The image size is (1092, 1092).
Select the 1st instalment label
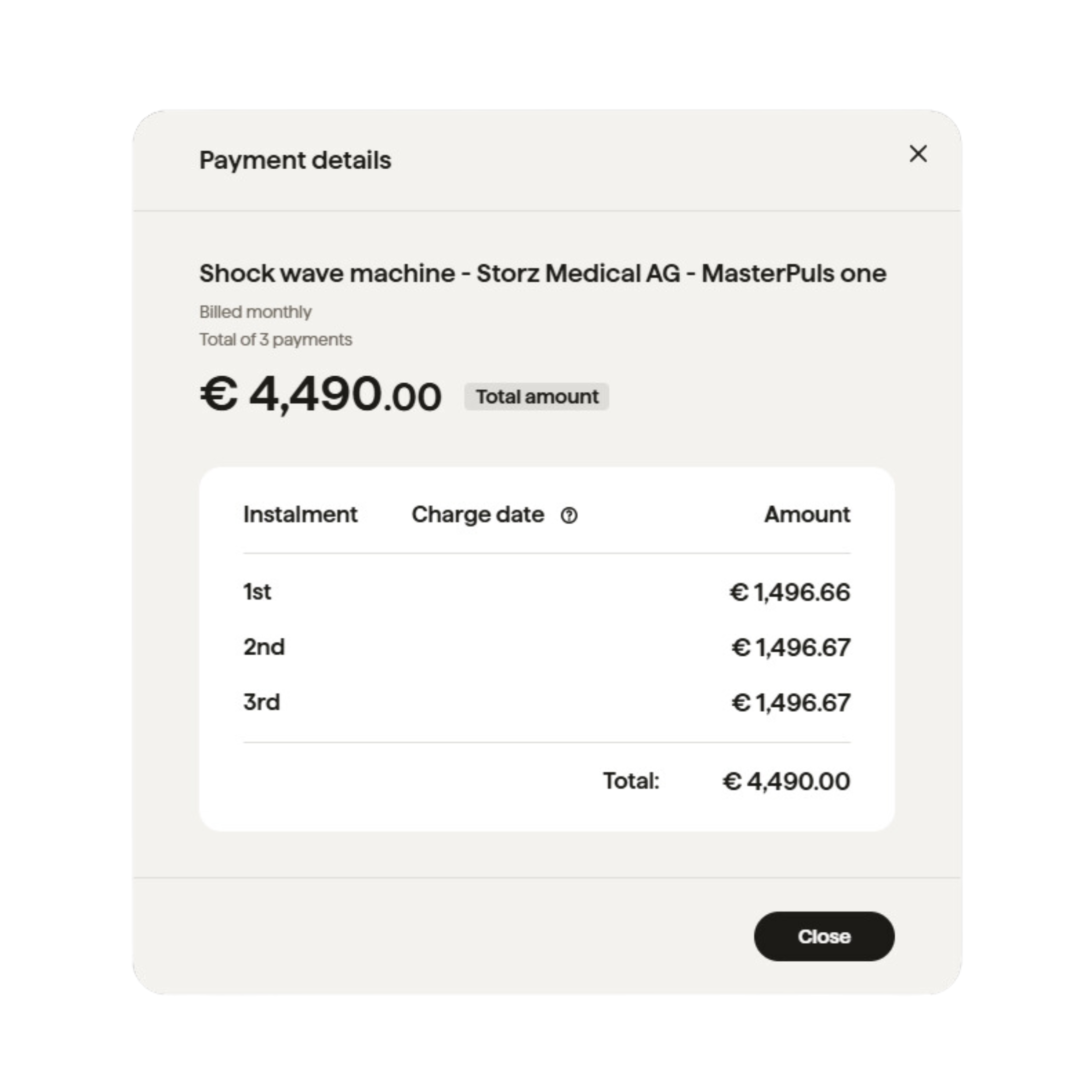257,592
